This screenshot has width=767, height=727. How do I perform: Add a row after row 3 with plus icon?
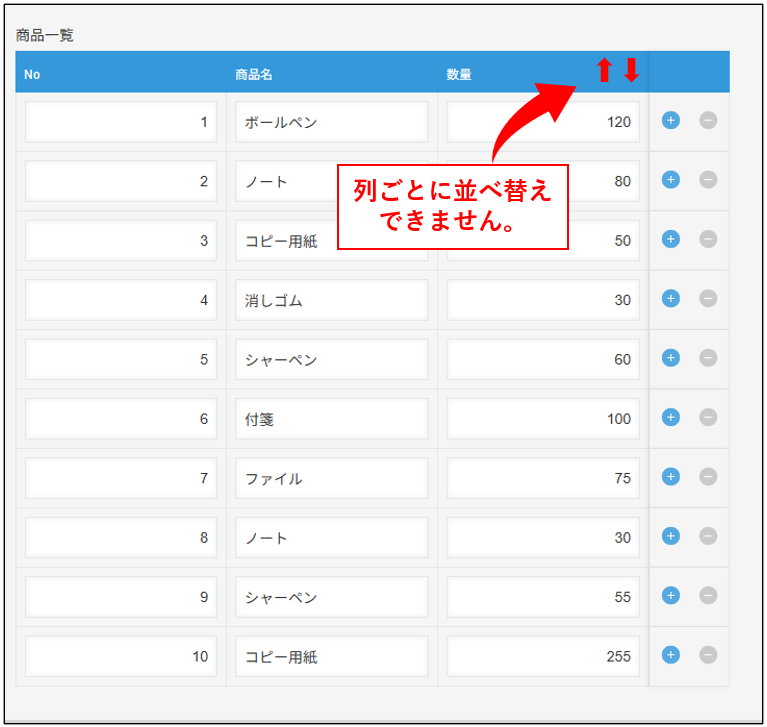pyautogui.click(x=670, y=240)
